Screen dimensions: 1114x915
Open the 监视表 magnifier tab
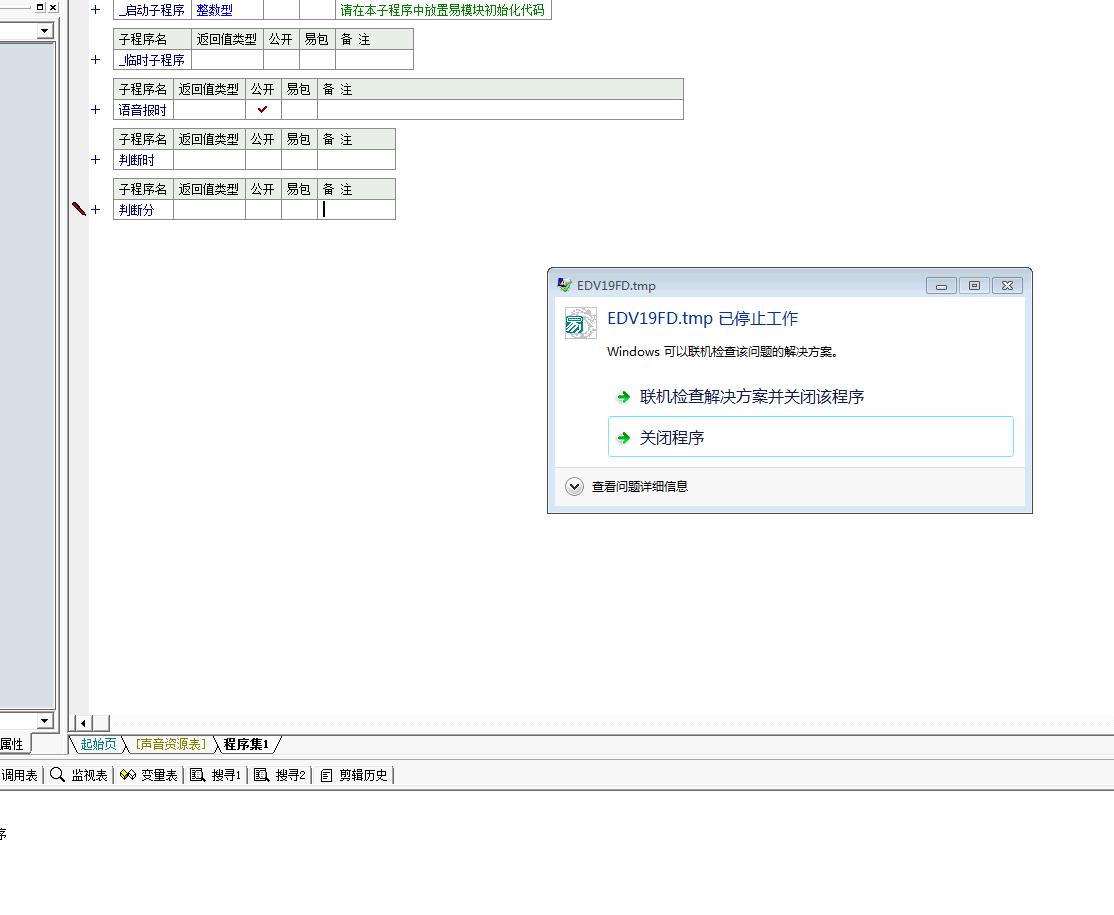coord(79,775)
